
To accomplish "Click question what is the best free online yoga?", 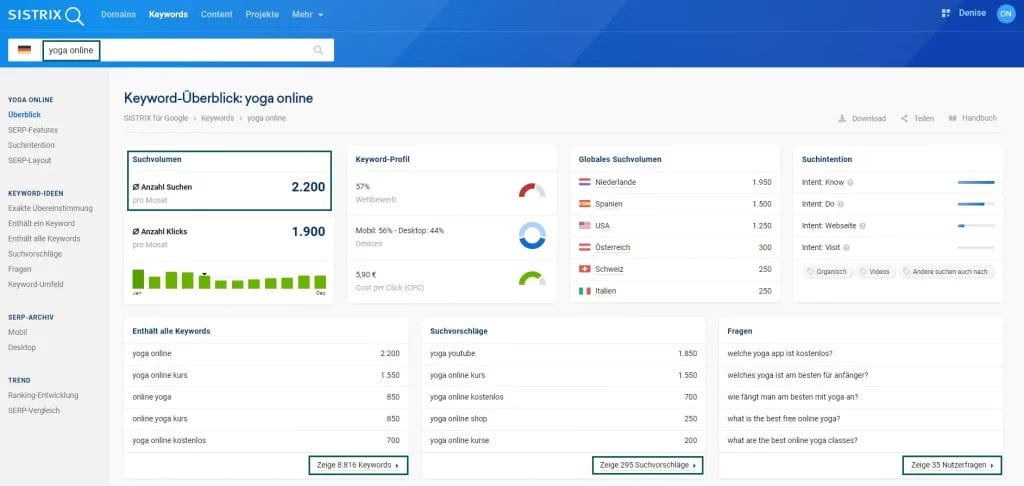I will click(784, 419).
